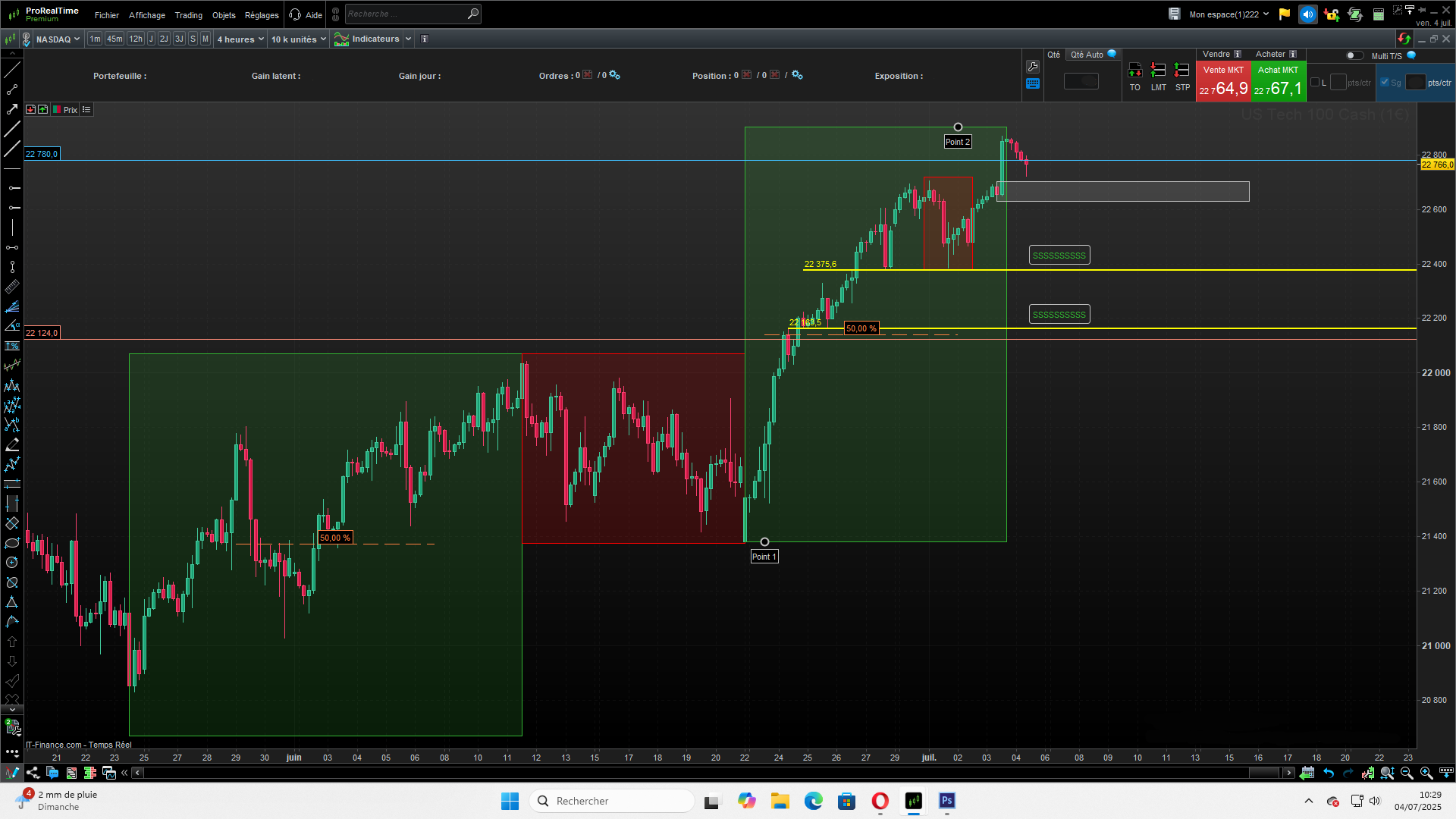Open trading settings wrench icon
Image resolution: width=1456 pixels, height=819 pixels.
1032,67
